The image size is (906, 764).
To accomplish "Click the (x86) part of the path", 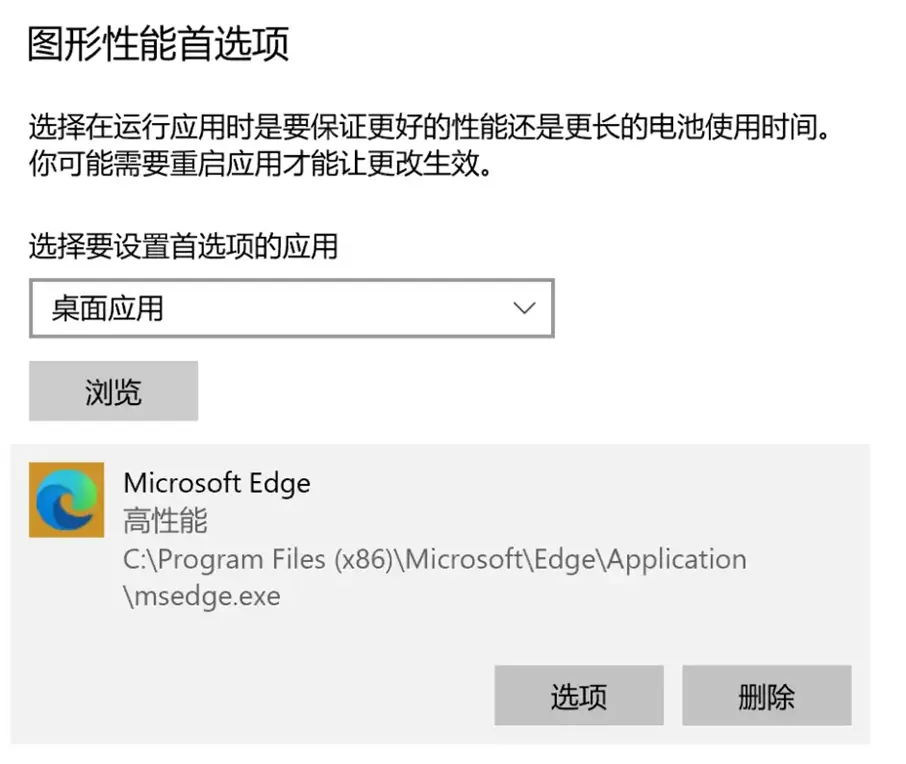I will pyautogui.click(x=358, y=558).
